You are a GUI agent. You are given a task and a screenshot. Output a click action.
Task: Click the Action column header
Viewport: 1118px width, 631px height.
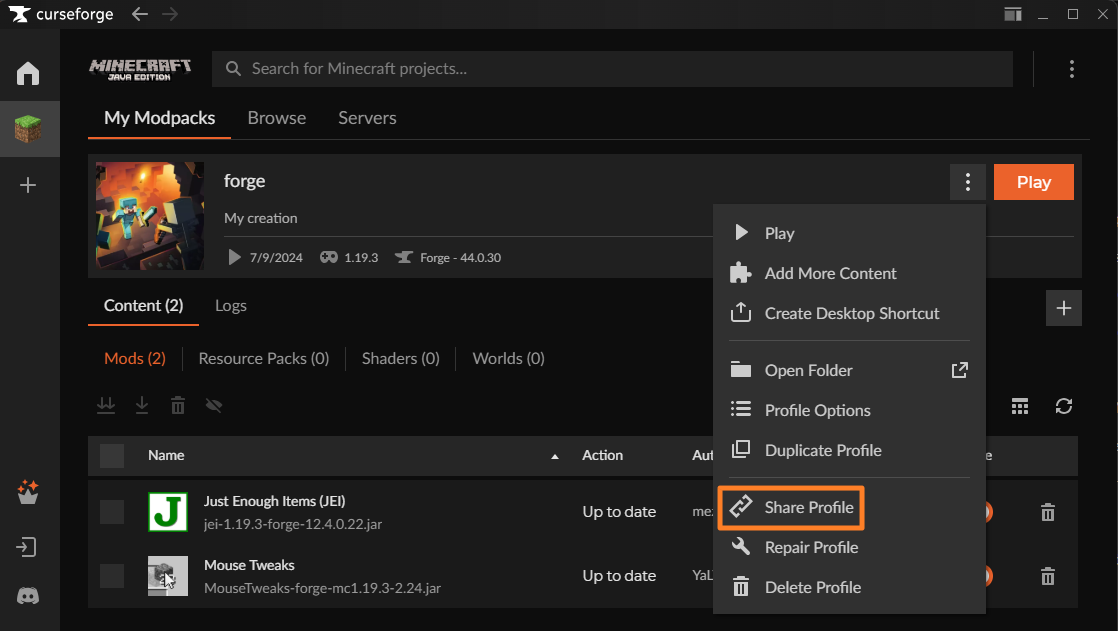pyautogui.click(x=602, y=456)
